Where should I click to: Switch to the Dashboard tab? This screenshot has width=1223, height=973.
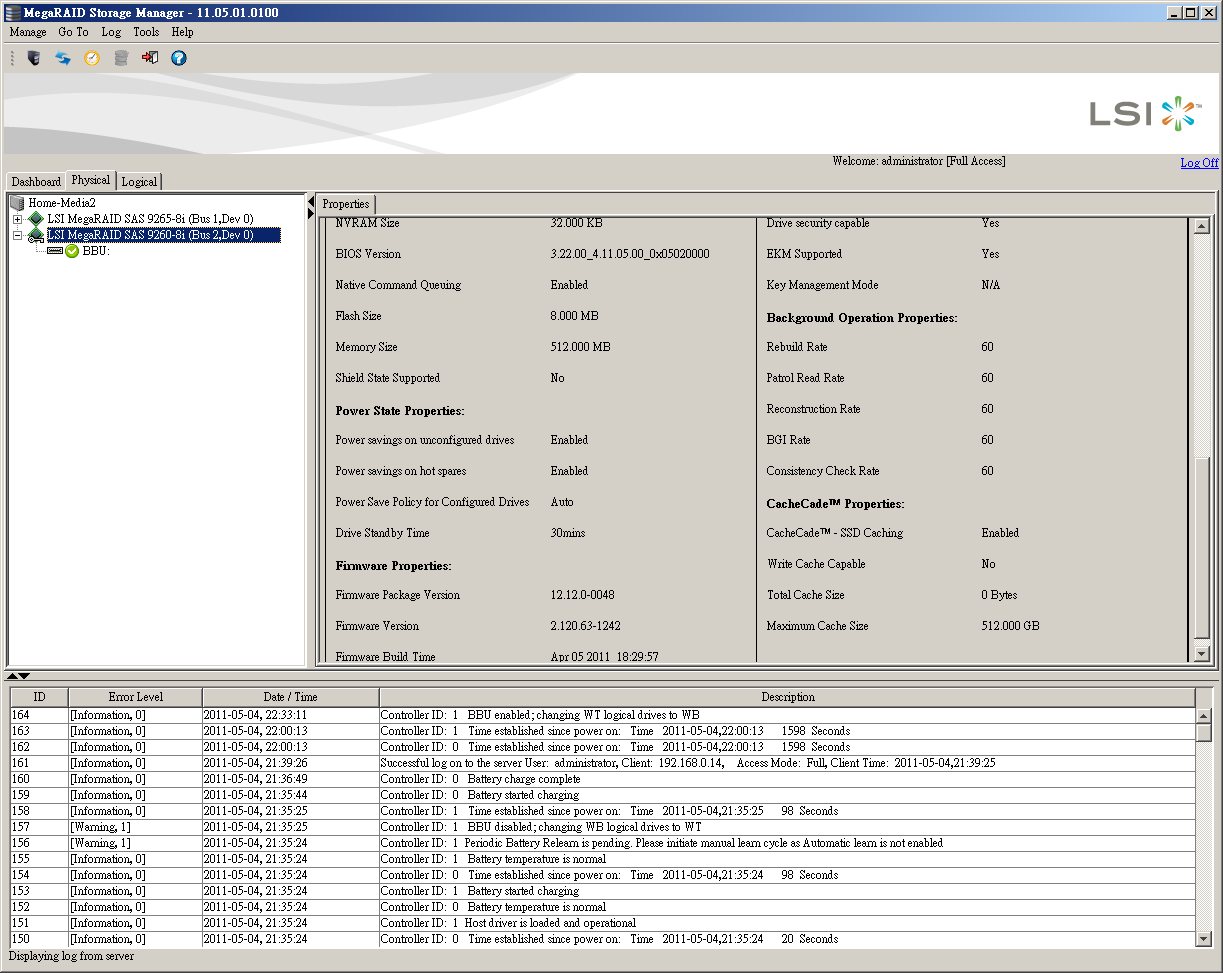(36, 182)
